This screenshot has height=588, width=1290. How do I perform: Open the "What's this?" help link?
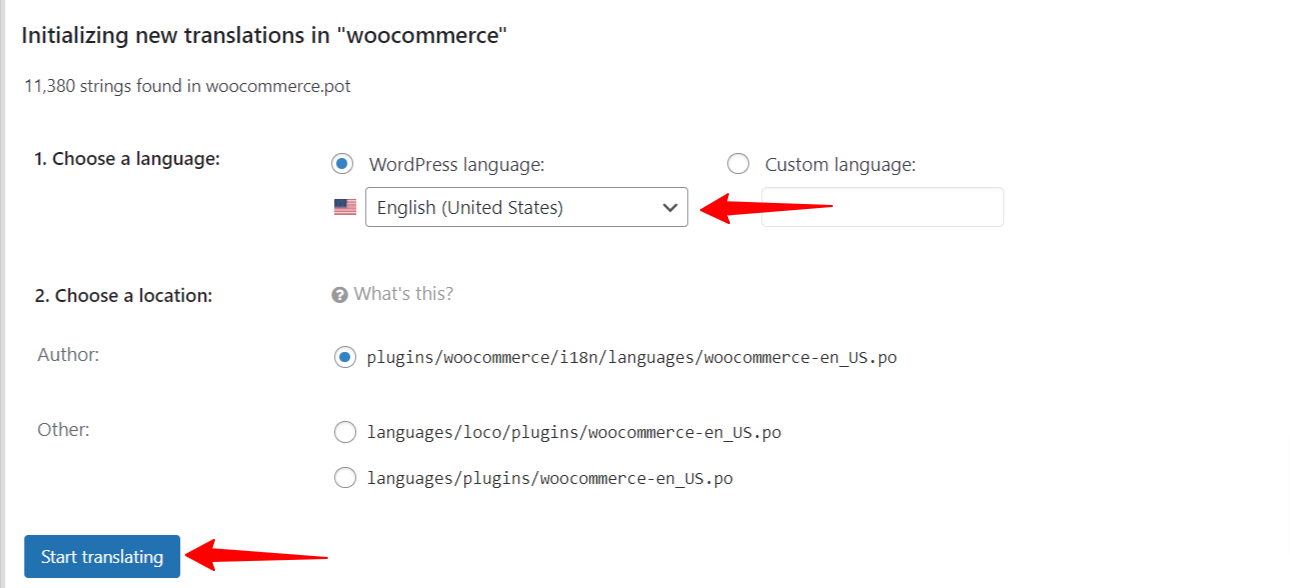point(403,294)
